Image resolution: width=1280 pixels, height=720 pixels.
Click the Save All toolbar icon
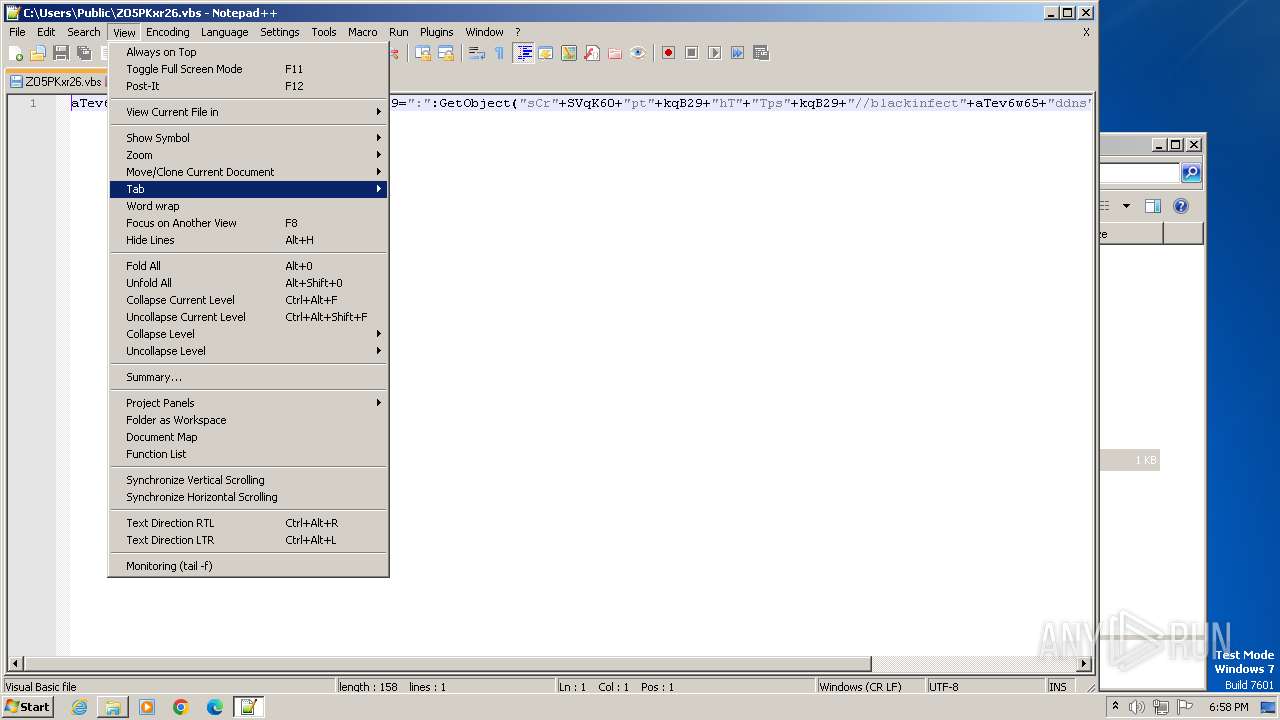point(84,53)
